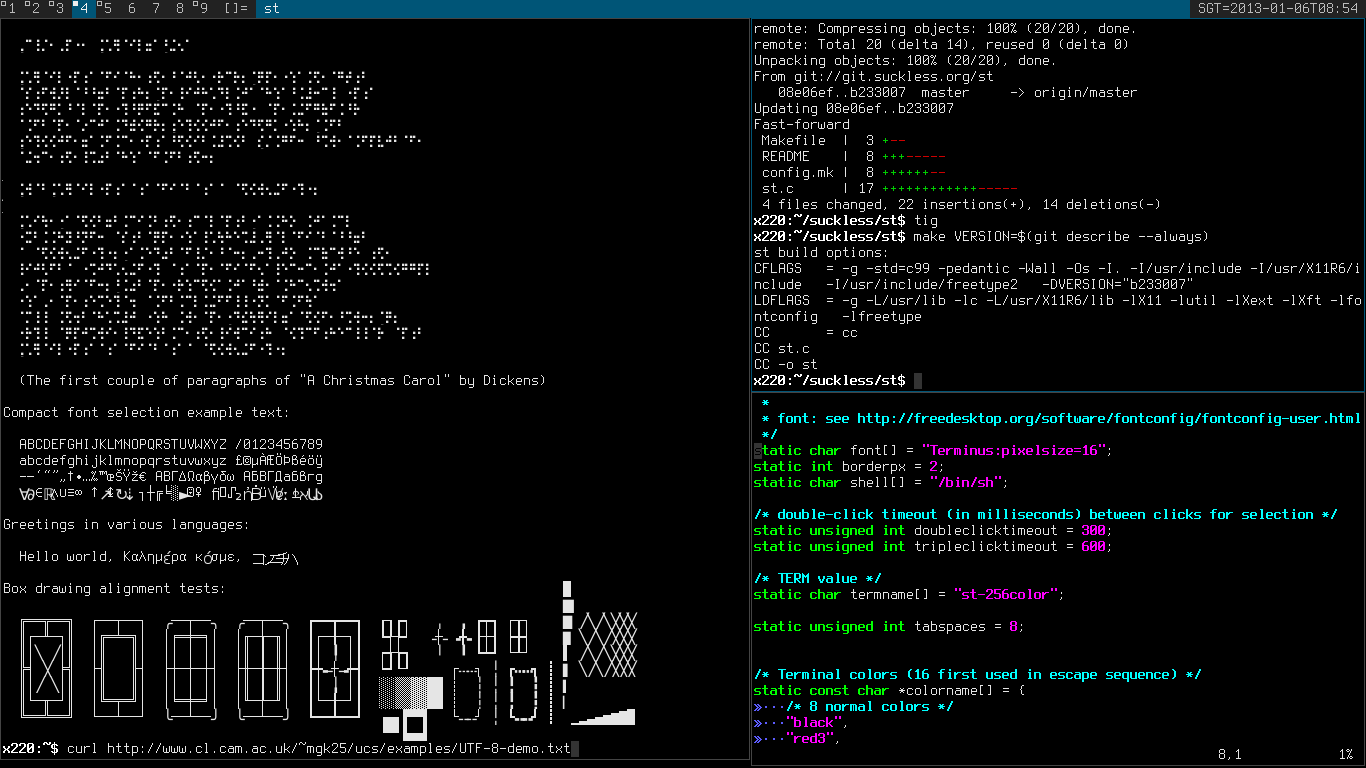Switch to workspace tag 9
Screen dimensions: 1366x768
201,8
